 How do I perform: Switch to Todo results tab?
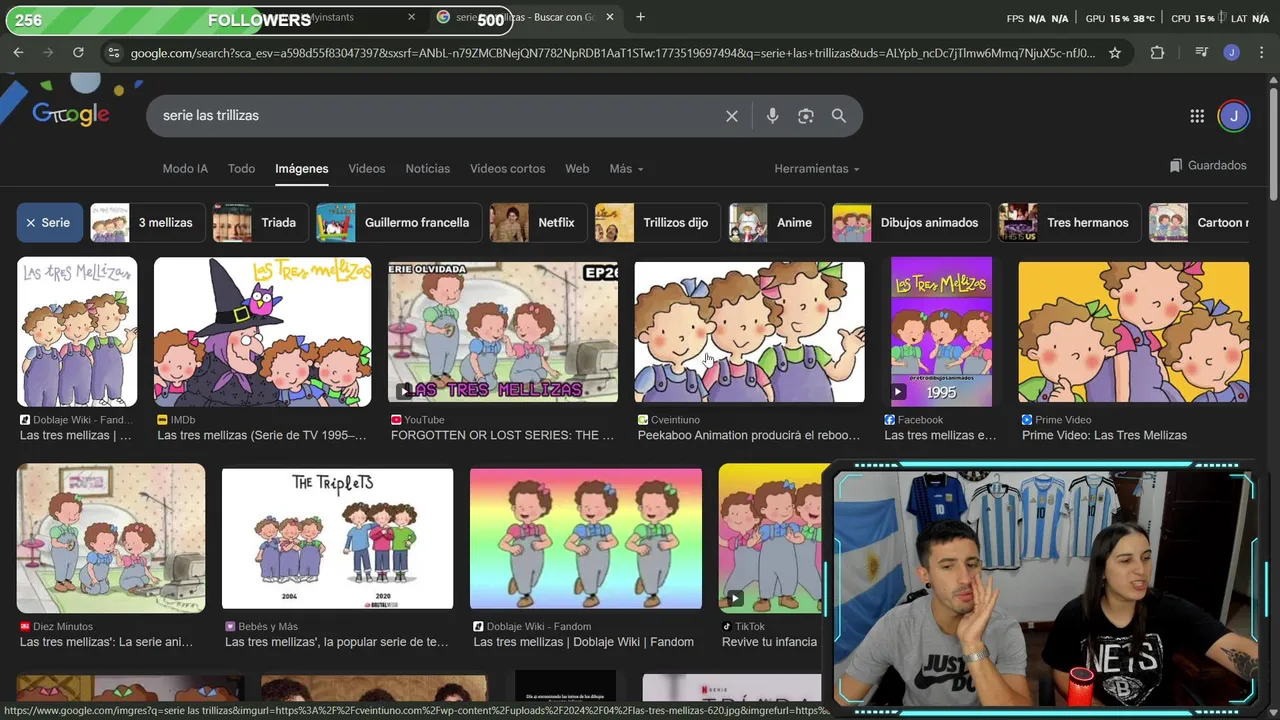point(241,169)
